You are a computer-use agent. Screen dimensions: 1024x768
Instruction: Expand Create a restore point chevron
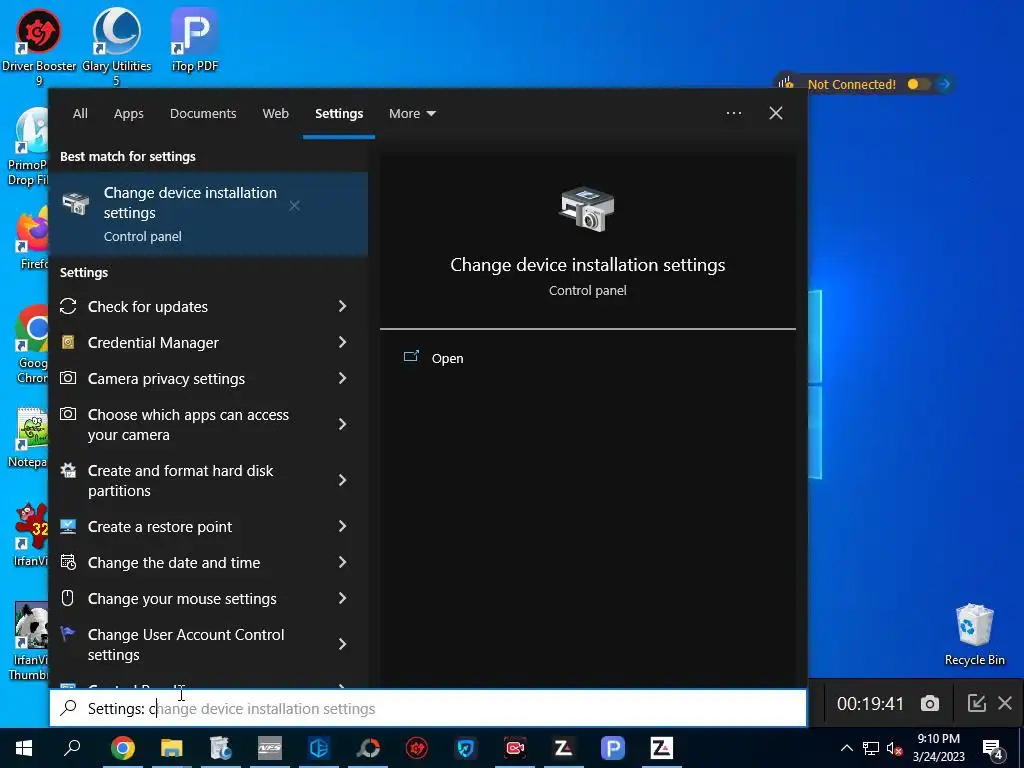[x=342, y=526]
